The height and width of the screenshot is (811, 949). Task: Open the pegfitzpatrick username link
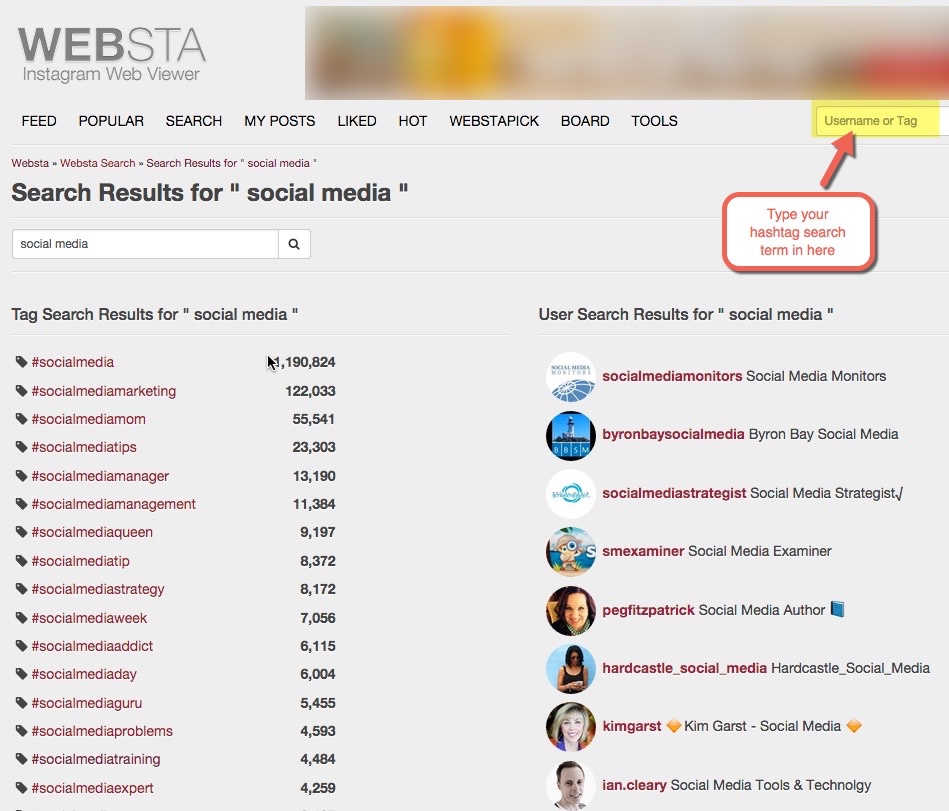648,609
